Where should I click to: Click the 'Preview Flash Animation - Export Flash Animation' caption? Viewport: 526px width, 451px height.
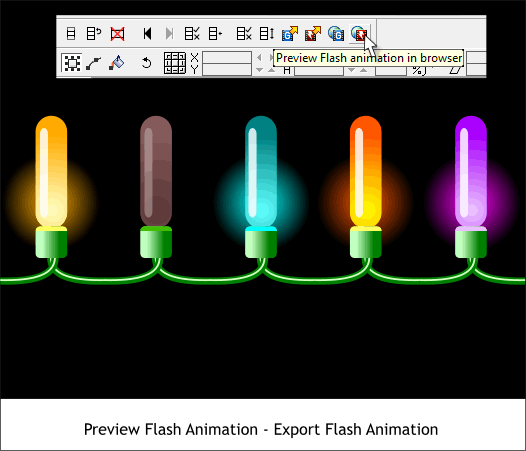pos(261,430)
